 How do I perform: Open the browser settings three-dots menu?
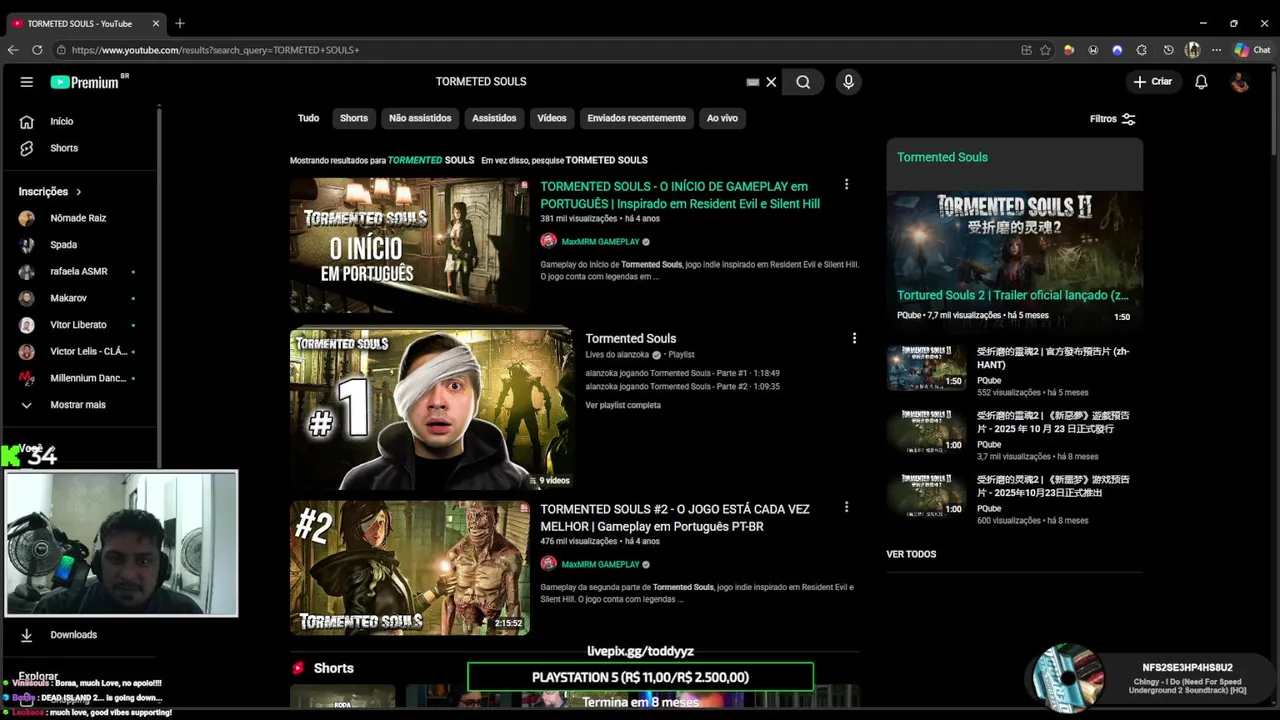(x=1216, y=50)
